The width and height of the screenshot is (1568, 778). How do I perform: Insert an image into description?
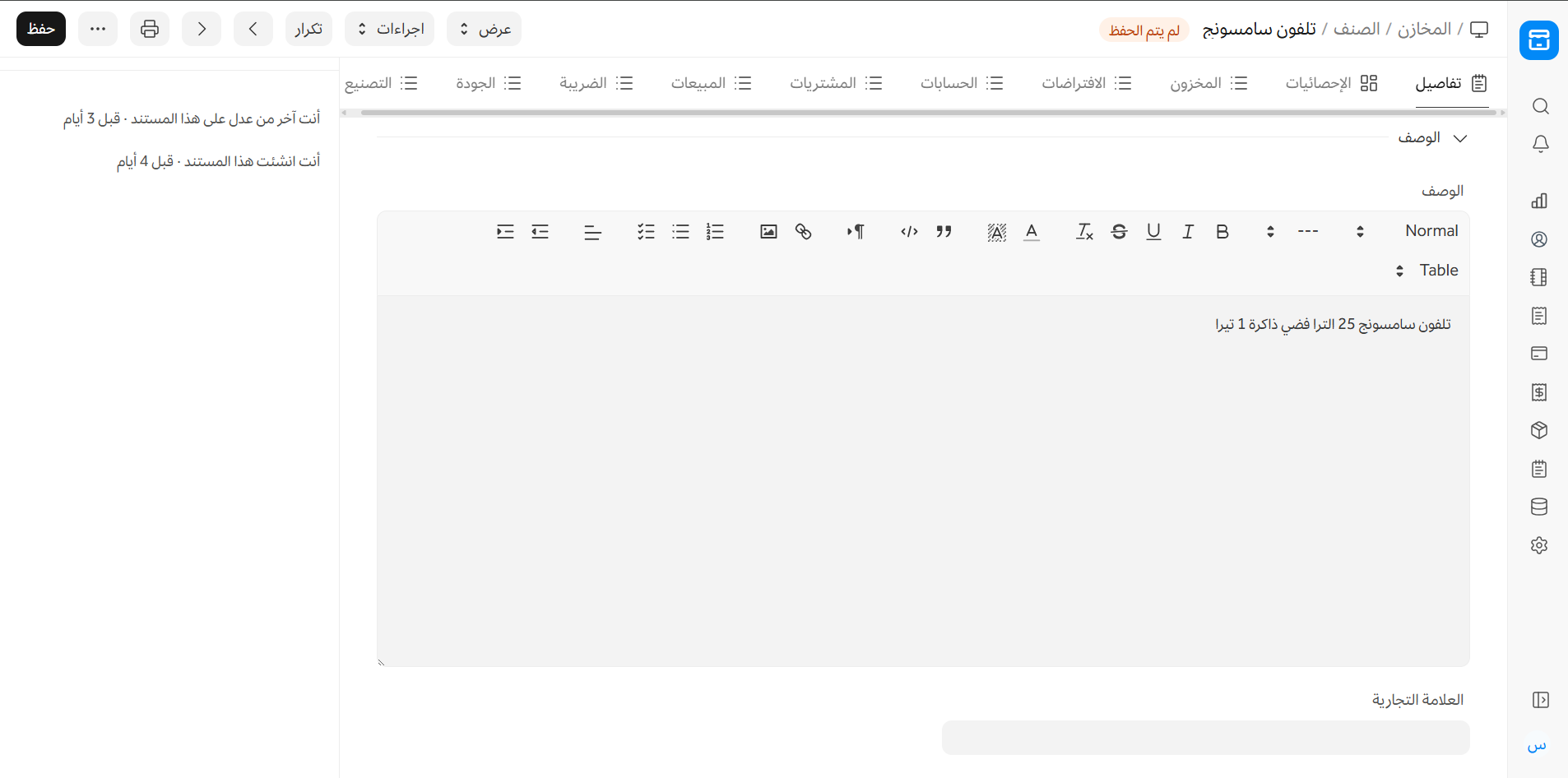tap(768, 232)
